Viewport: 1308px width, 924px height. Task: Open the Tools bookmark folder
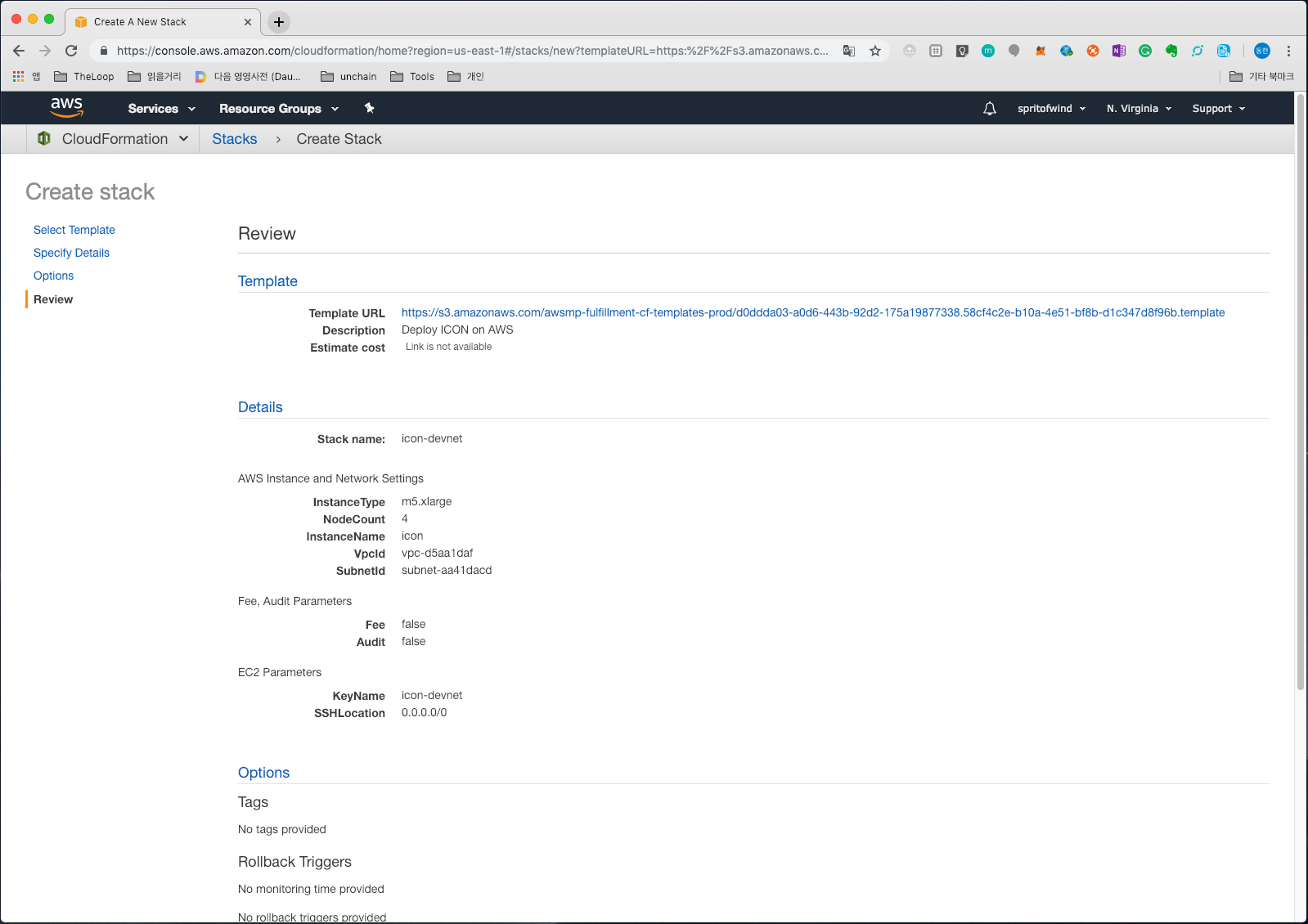[x=412, y=76]
